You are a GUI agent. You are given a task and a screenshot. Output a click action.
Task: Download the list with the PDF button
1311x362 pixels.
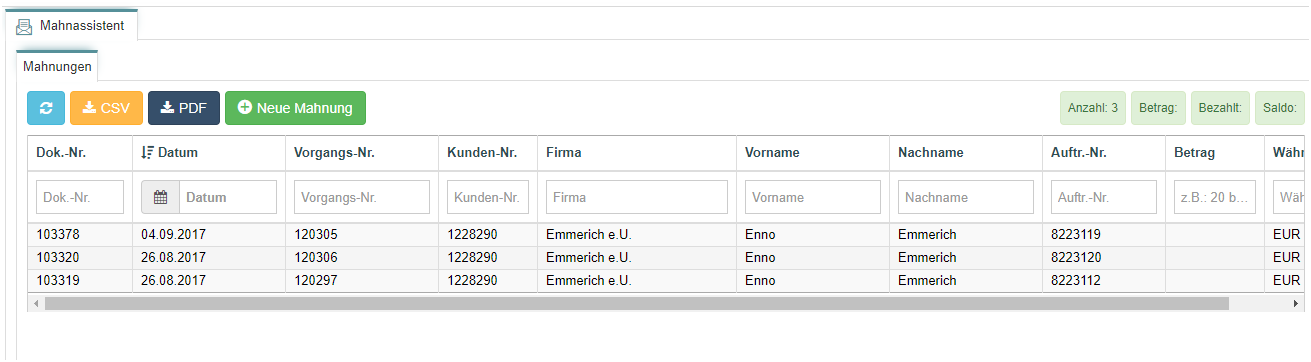pos(184,108)
